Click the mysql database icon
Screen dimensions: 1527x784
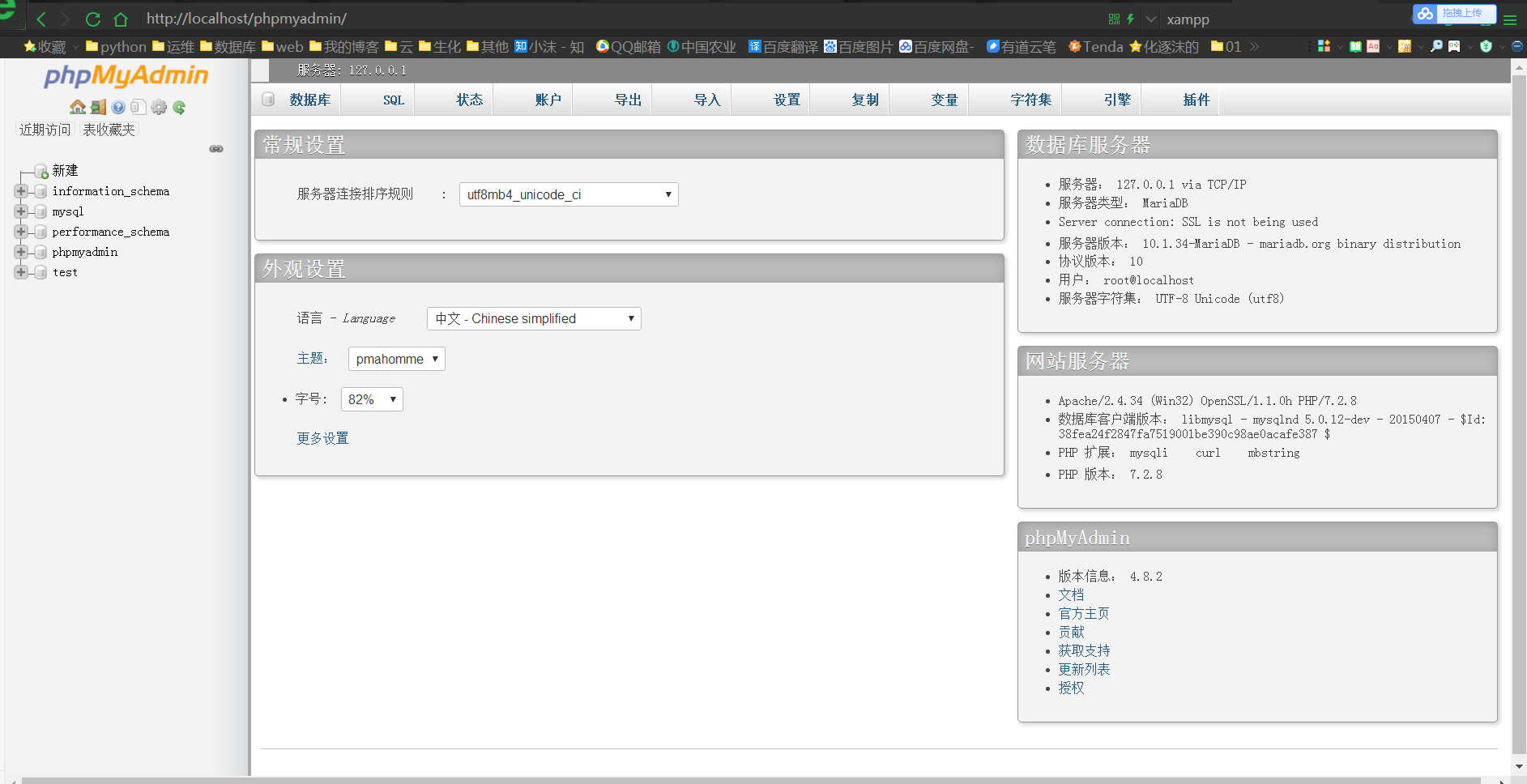(x=40, y=211)
